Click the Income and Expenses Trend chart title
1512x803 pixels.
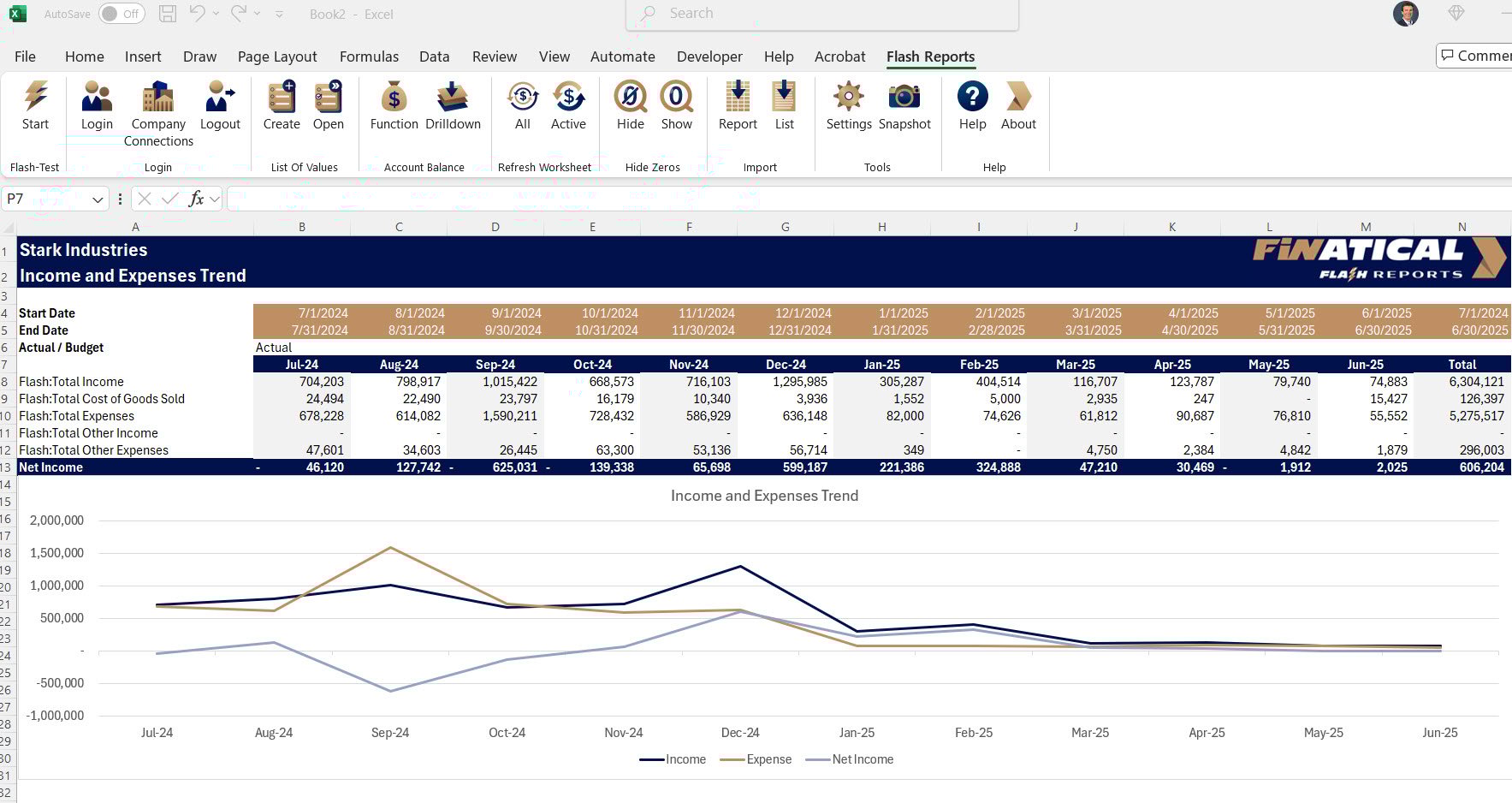coord(764,496)
